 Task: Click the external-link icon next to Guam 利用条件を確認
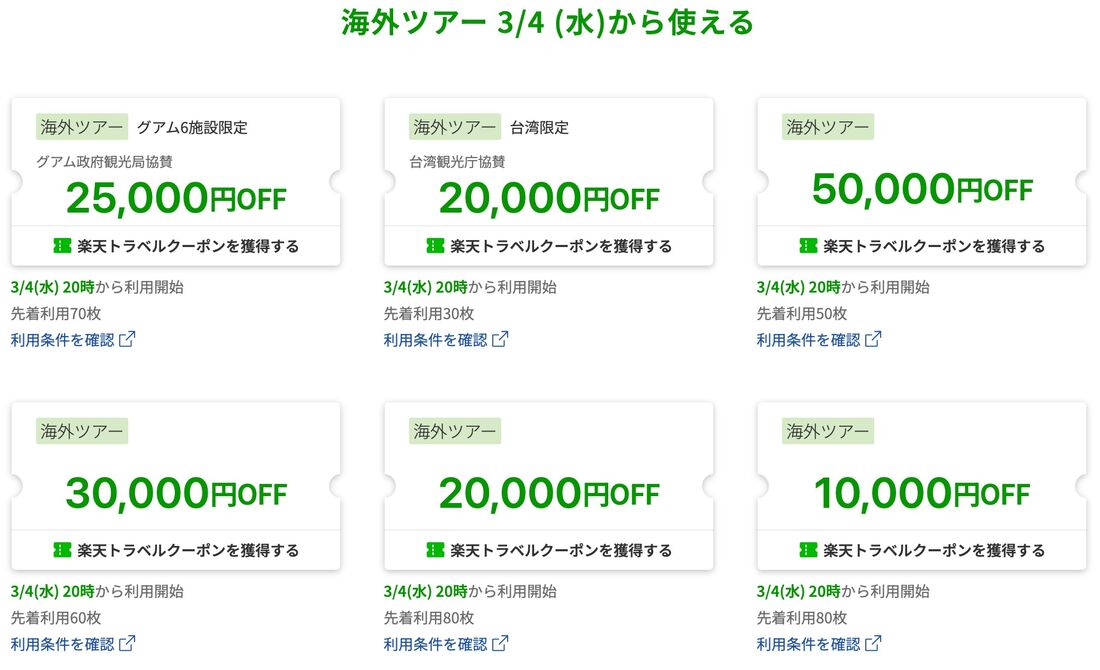[125, 337]
